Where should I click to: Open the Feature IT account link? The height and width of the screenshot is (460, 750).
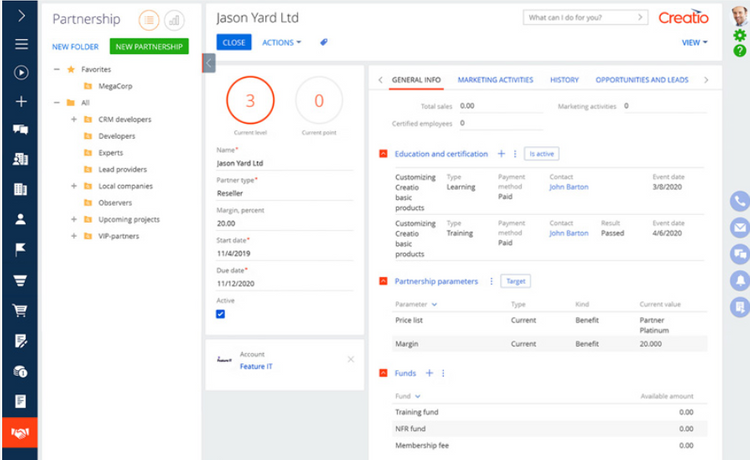pos(256,366)
